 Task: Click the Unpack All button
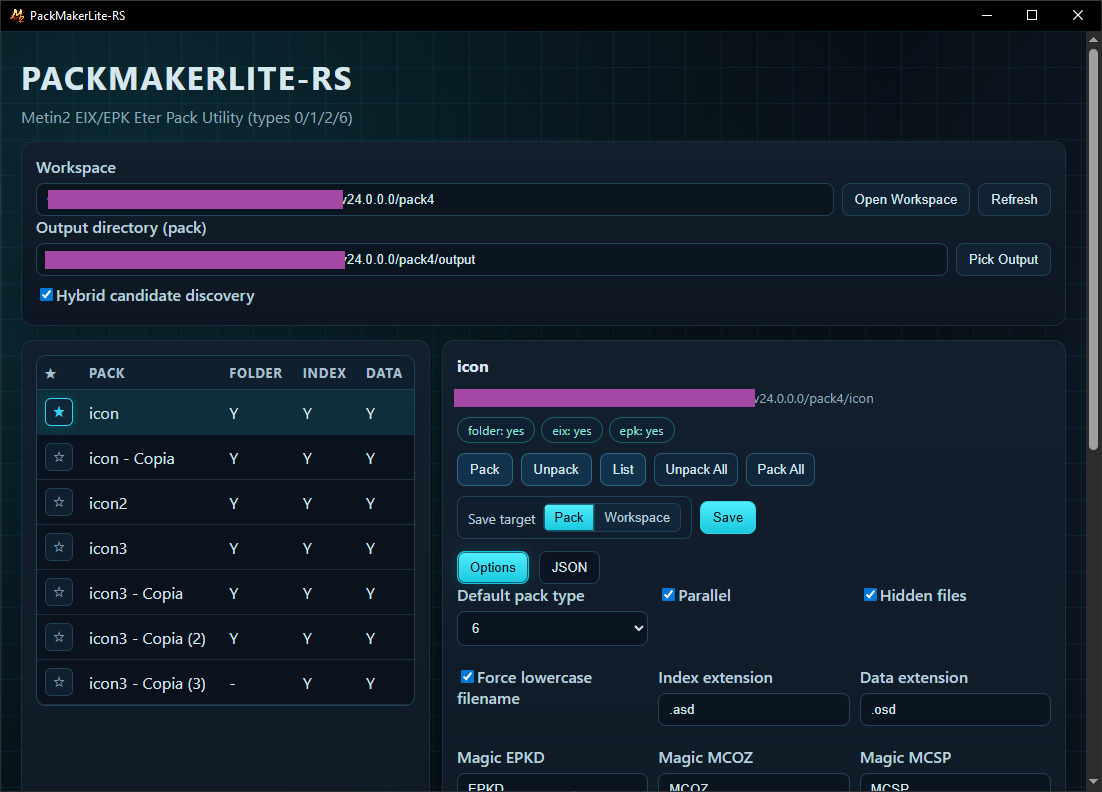696,469
